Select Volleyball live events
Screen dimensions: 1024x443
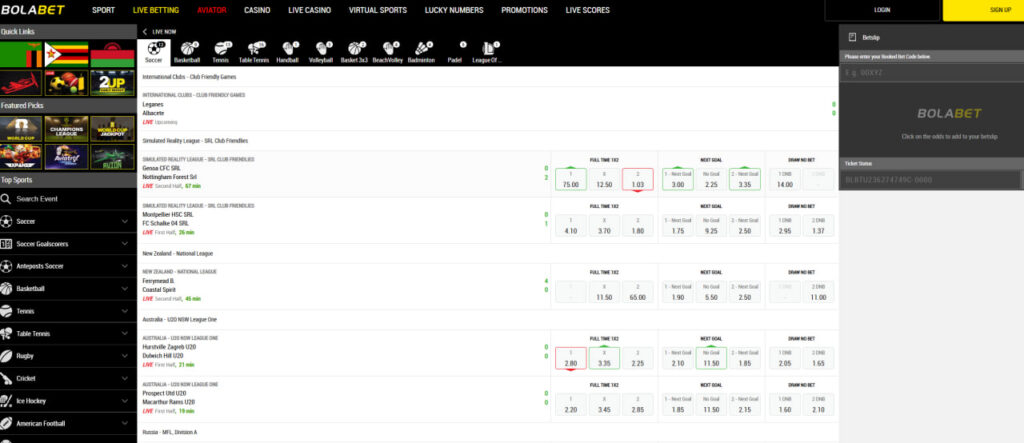(x=321, y=52)
